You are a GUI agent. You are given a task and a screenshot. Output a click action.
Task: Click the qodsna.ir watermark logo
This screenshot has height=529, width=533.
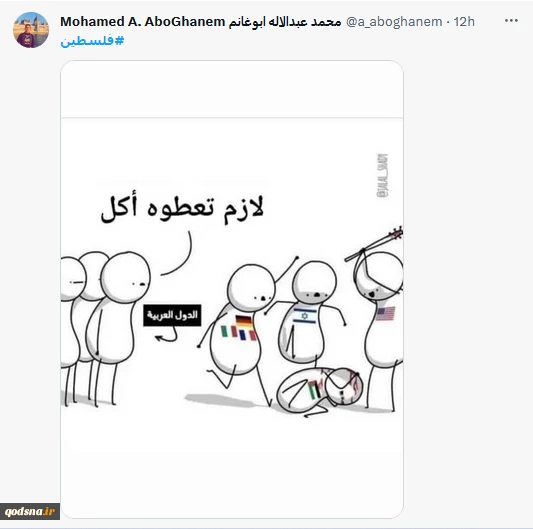click(30, 511)
